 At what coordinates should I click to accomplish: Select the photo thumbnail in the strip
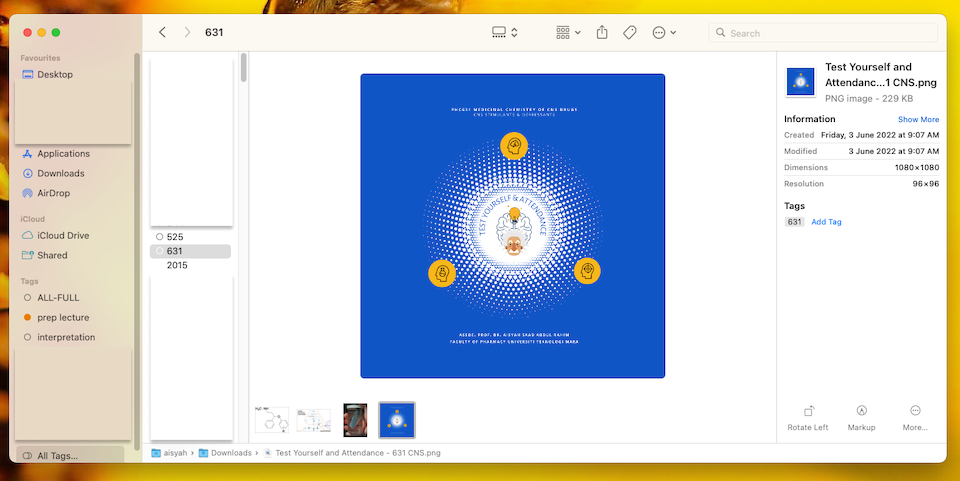coord(355,420)
